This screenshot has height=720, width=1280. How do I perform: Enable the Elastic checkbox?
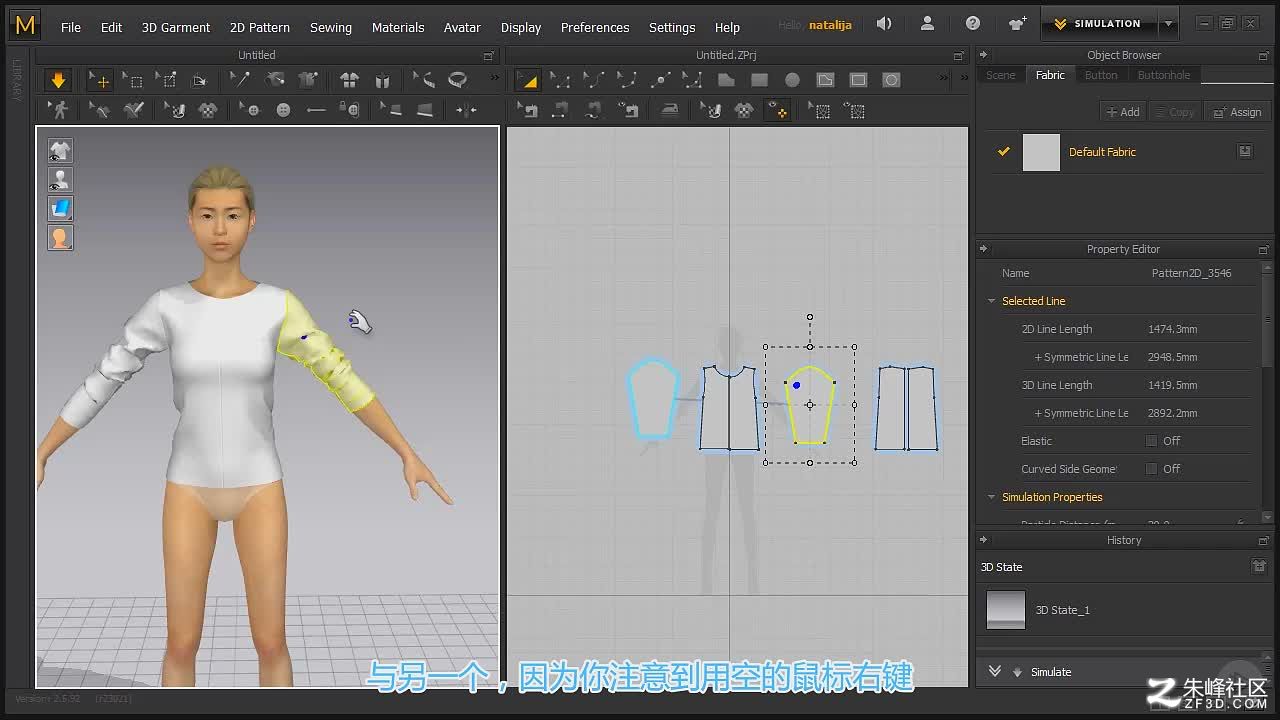tap(1151, 441)
